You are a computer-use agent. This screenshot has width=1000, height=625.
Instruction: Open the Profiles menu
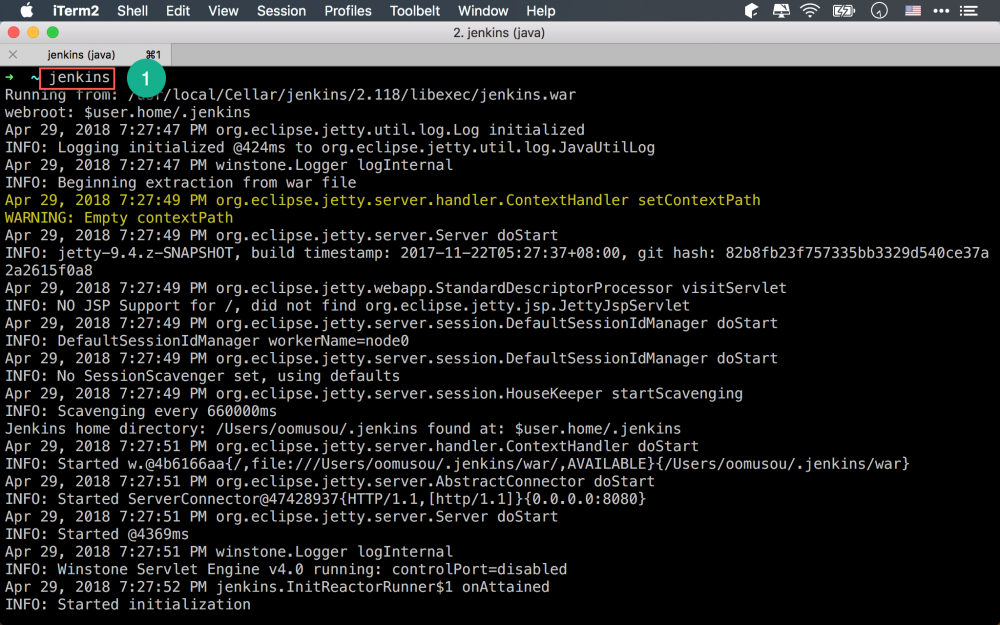(347, 11)
